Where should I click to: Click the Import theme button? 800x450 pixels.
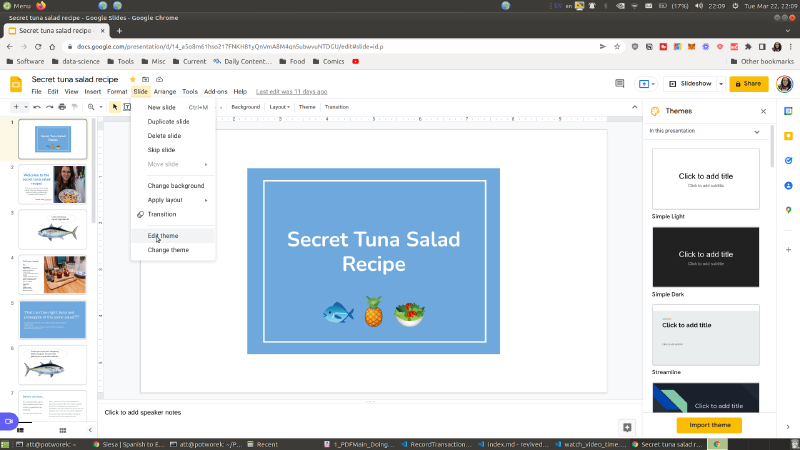point(709,425)
